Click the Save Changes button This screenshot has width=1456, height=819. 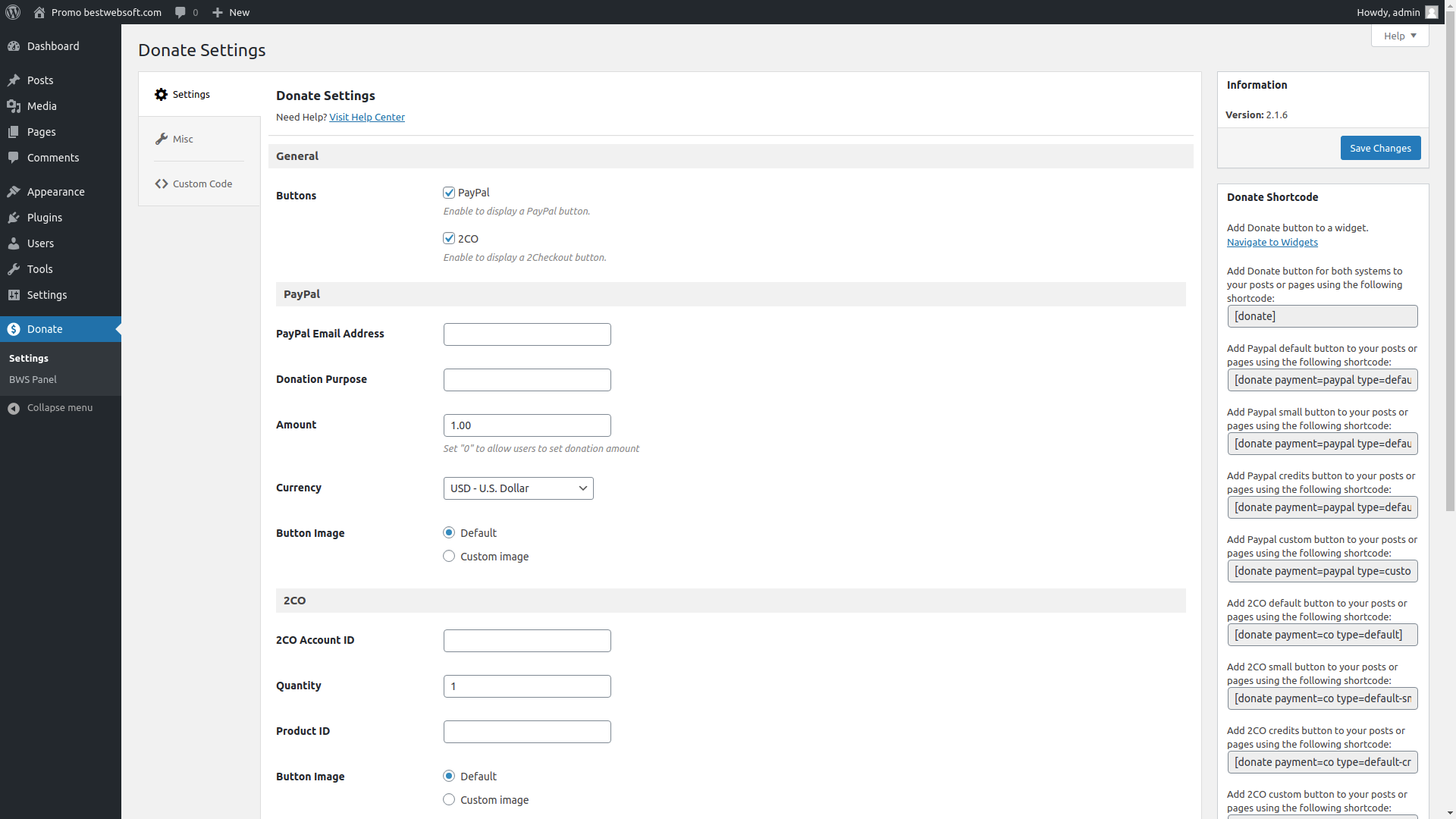coord(1380,148)
